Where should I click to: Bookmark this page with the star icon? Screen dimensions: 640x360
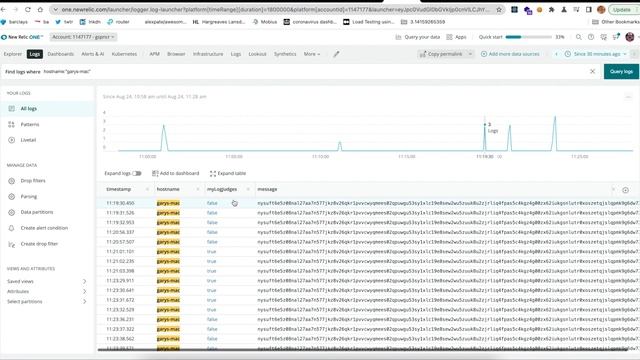pyautogui.click(x=499, y=9)
